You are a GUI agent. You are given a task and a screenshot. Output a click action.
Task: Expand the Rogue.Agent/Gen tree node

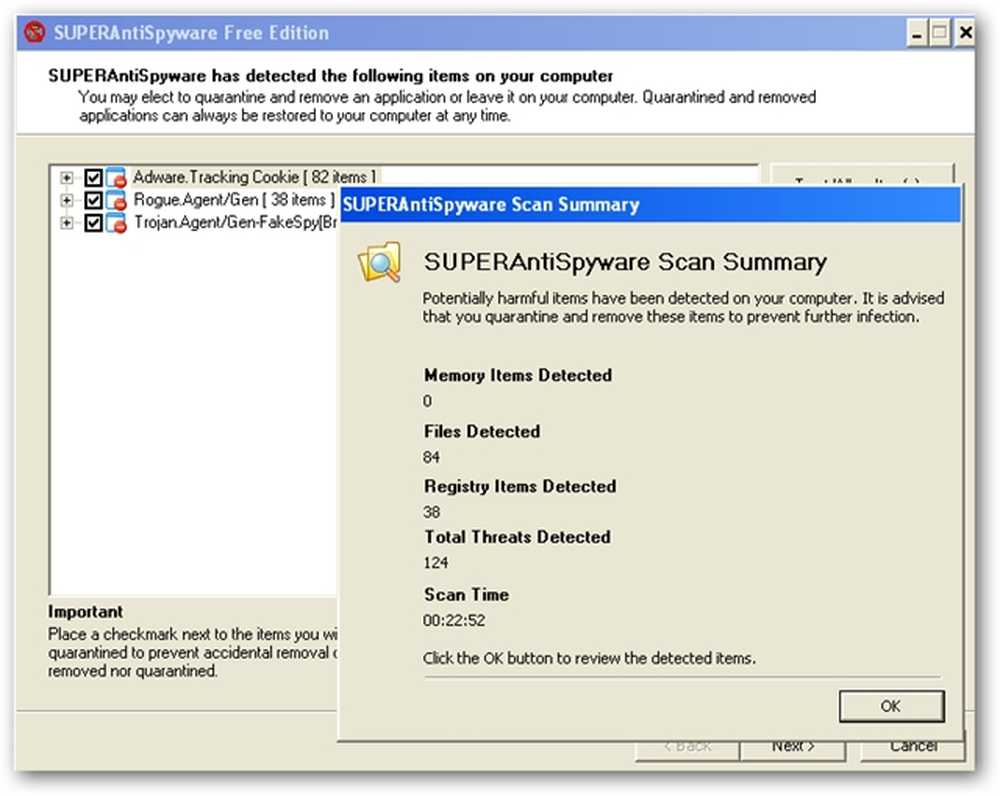[66, 200]
